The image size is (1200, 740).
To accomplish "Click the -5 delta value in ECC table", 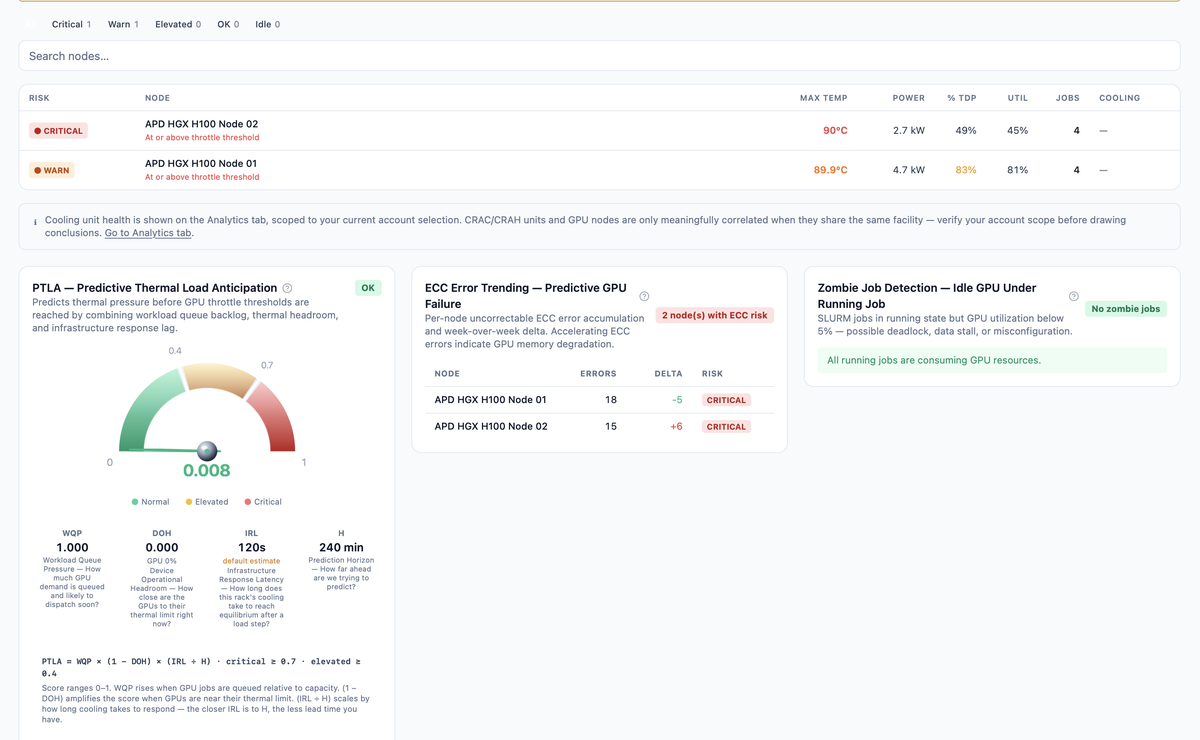I will 677,400.
